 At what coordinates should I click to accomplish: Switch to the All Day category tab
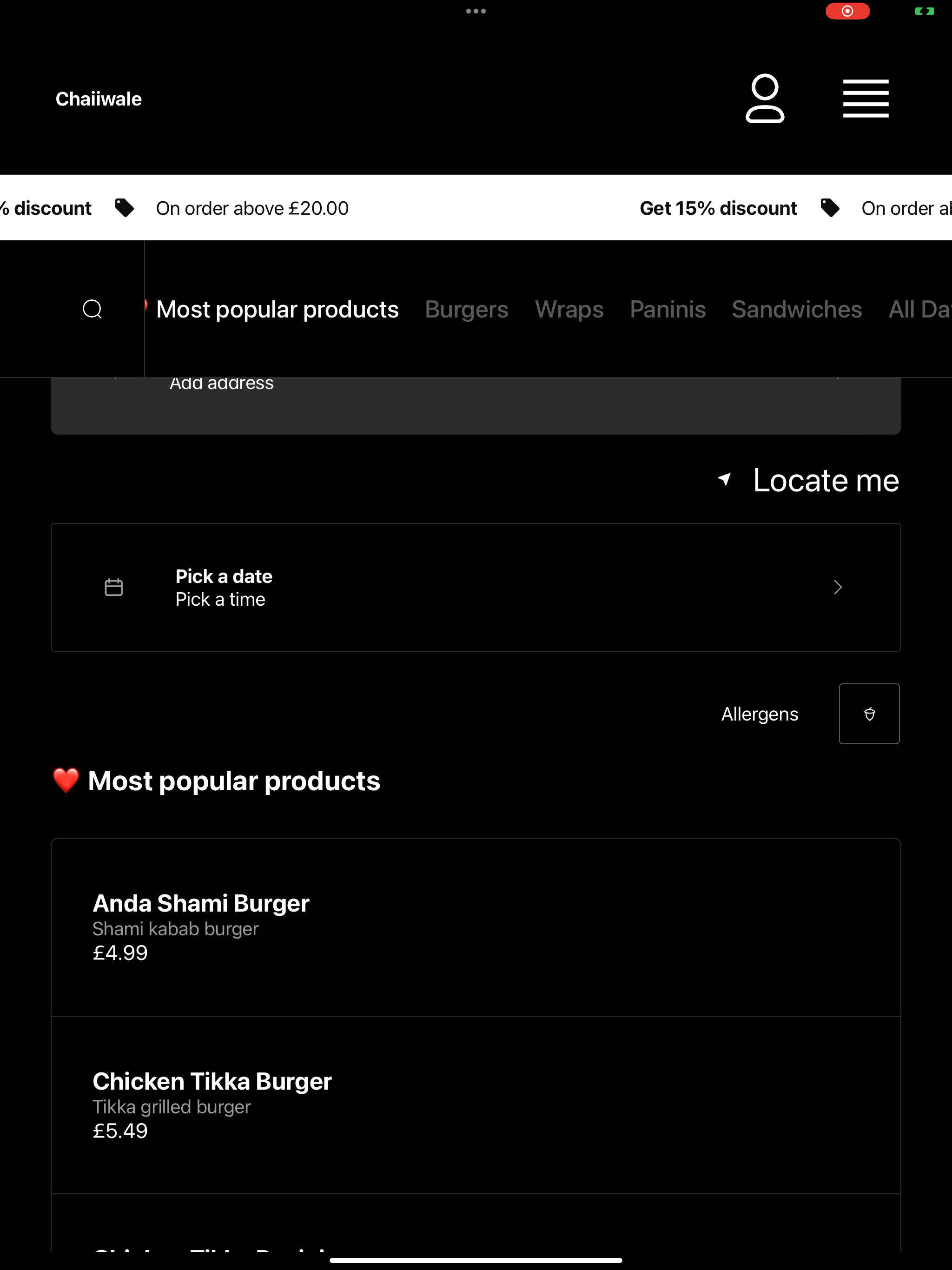pyautogui.click(x=920, y=310)
